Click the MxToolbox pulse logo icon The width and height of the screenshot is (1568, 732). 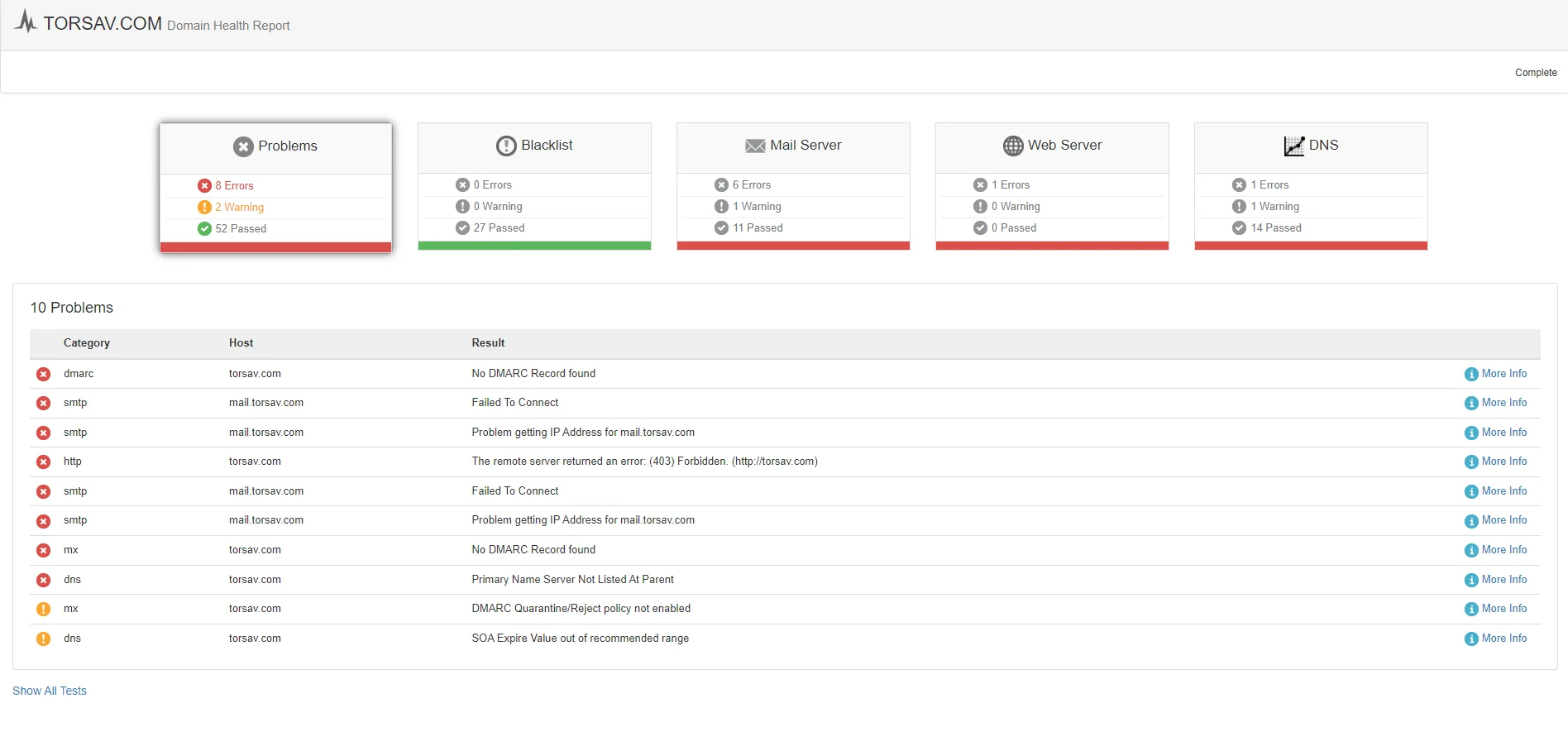click(x=26, y=22)
